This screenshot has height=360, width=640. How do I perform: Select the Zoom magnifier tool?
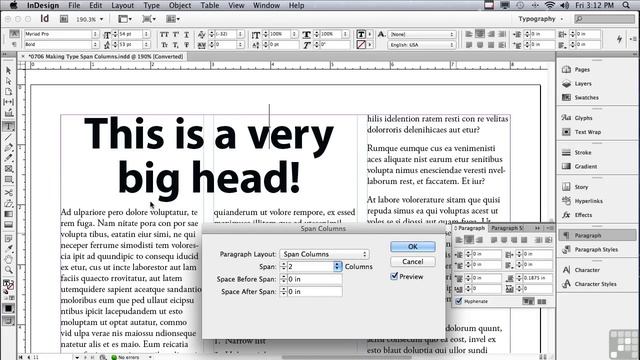[x=9, y=269]
